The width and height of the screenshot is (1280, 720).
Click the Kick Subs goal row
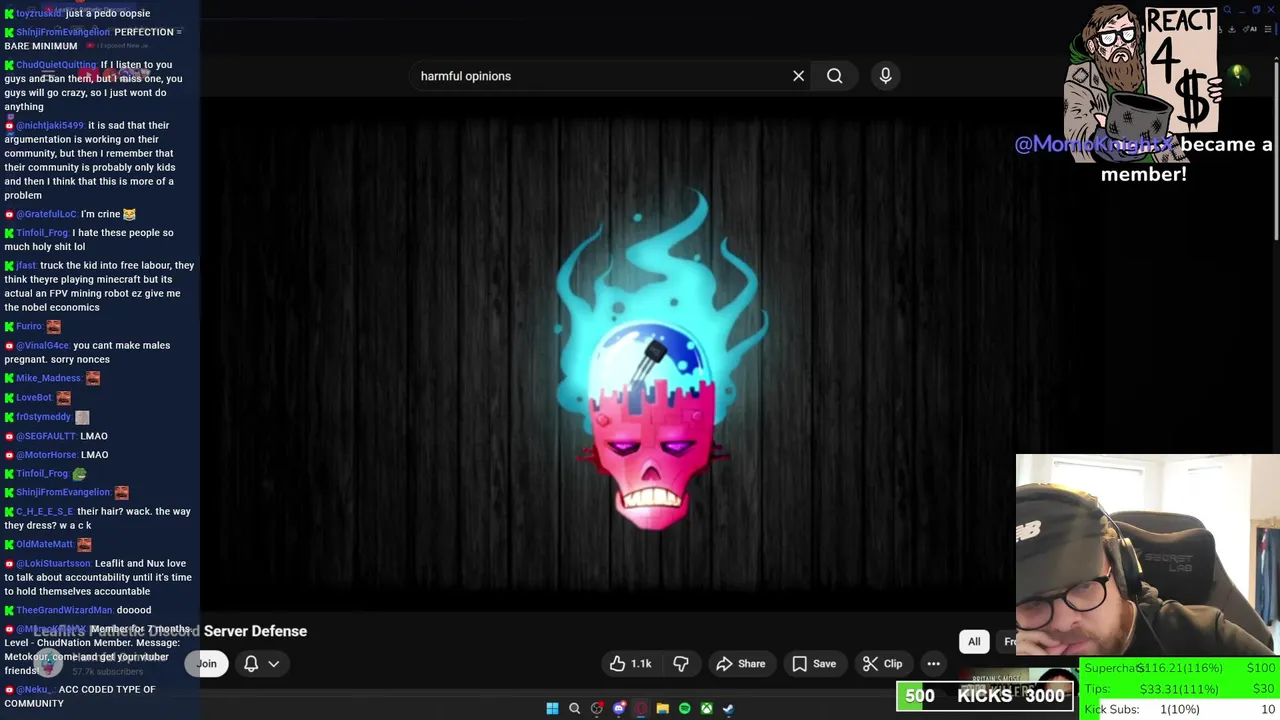[x=1180, y=709]
